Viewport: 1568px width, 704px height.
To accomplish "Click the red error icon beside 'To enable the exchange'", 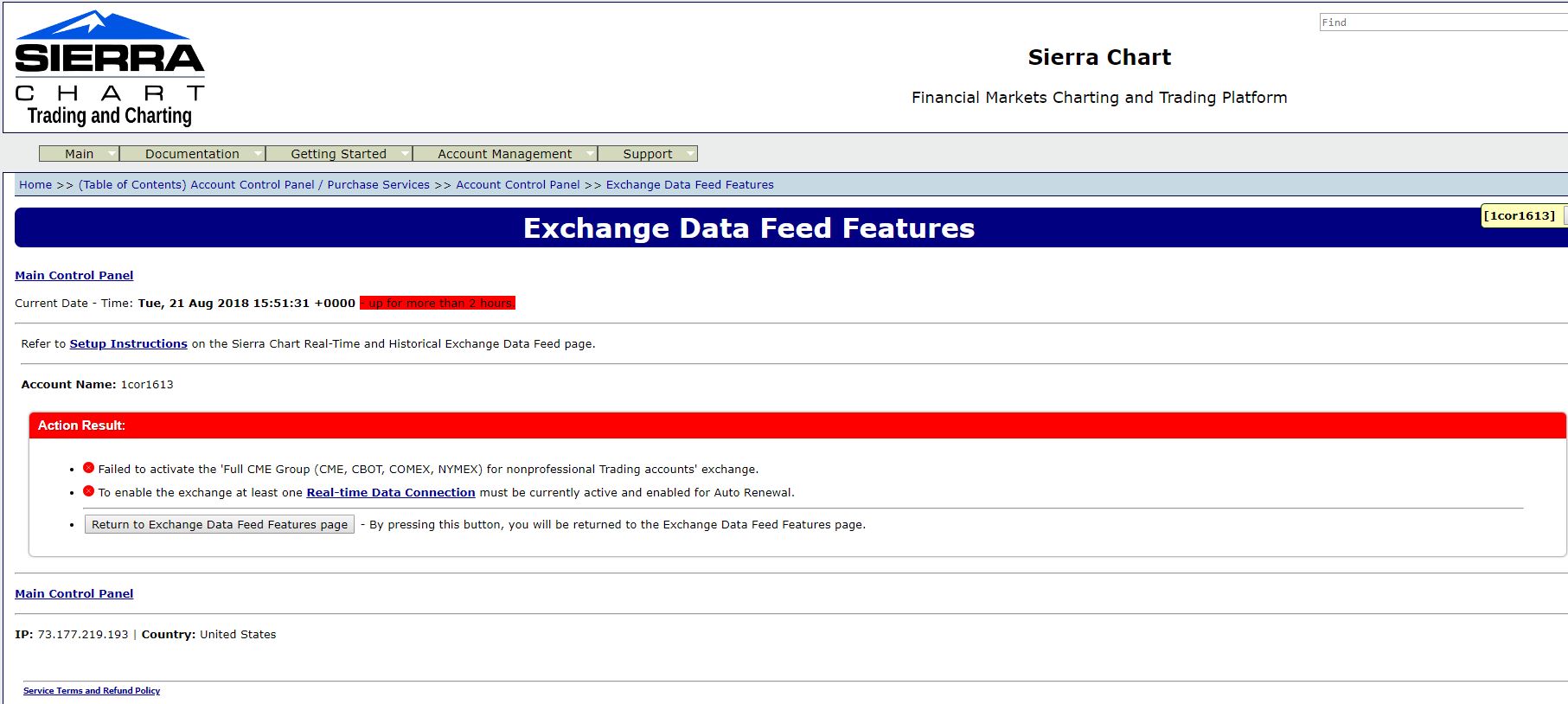I will coord(88,491).
